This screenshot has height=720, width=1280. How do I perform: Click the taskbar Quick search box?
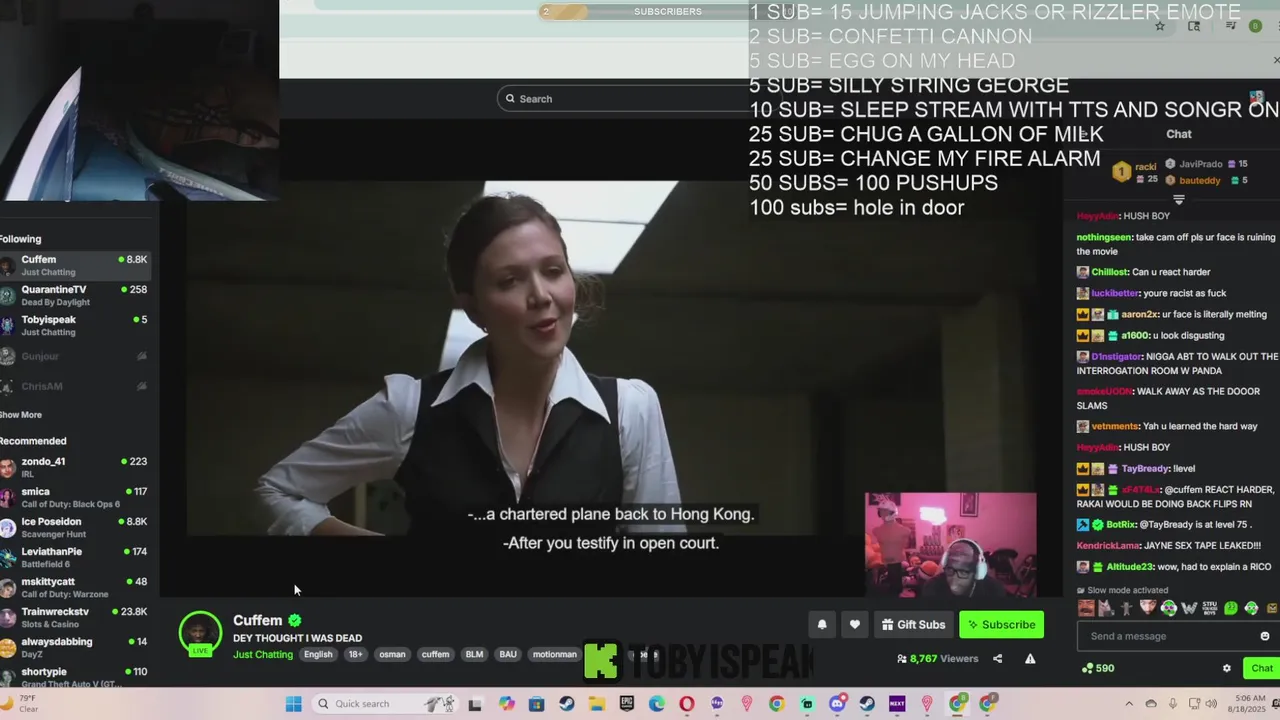click(x=384, y=704)
